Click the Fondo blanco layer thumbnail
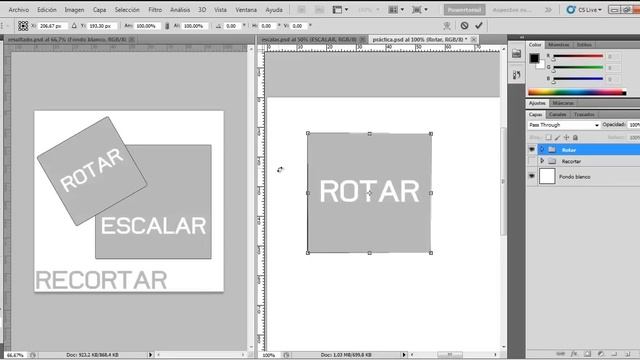Screen dimensions: 640x360 pyautogui.click(x=547, y=176)
